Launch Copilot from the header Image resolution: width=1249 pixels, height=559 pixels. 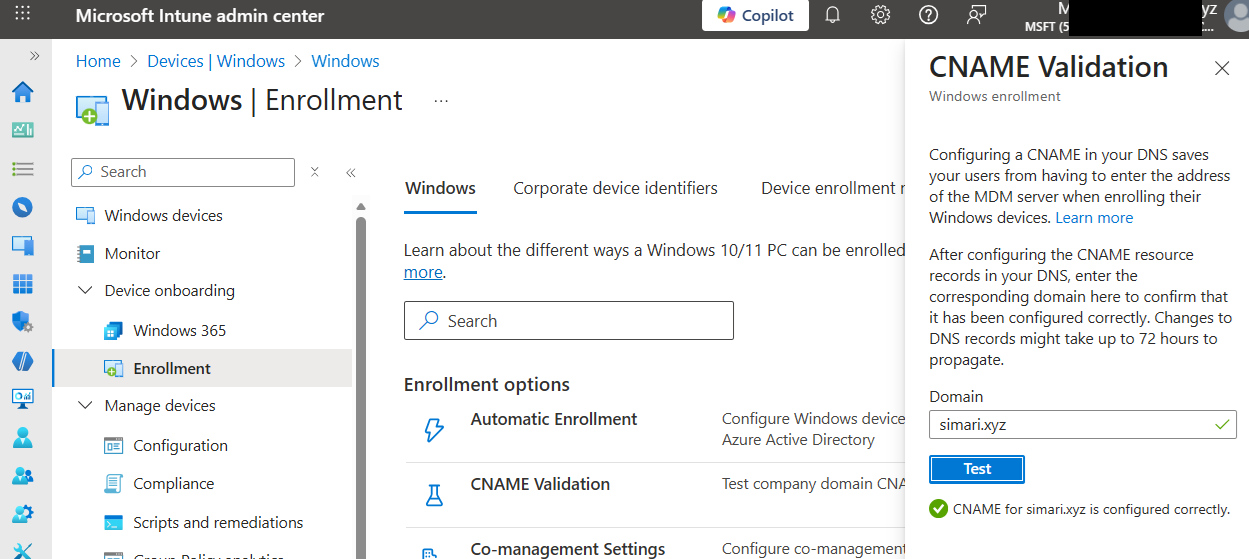coord(755,15)
